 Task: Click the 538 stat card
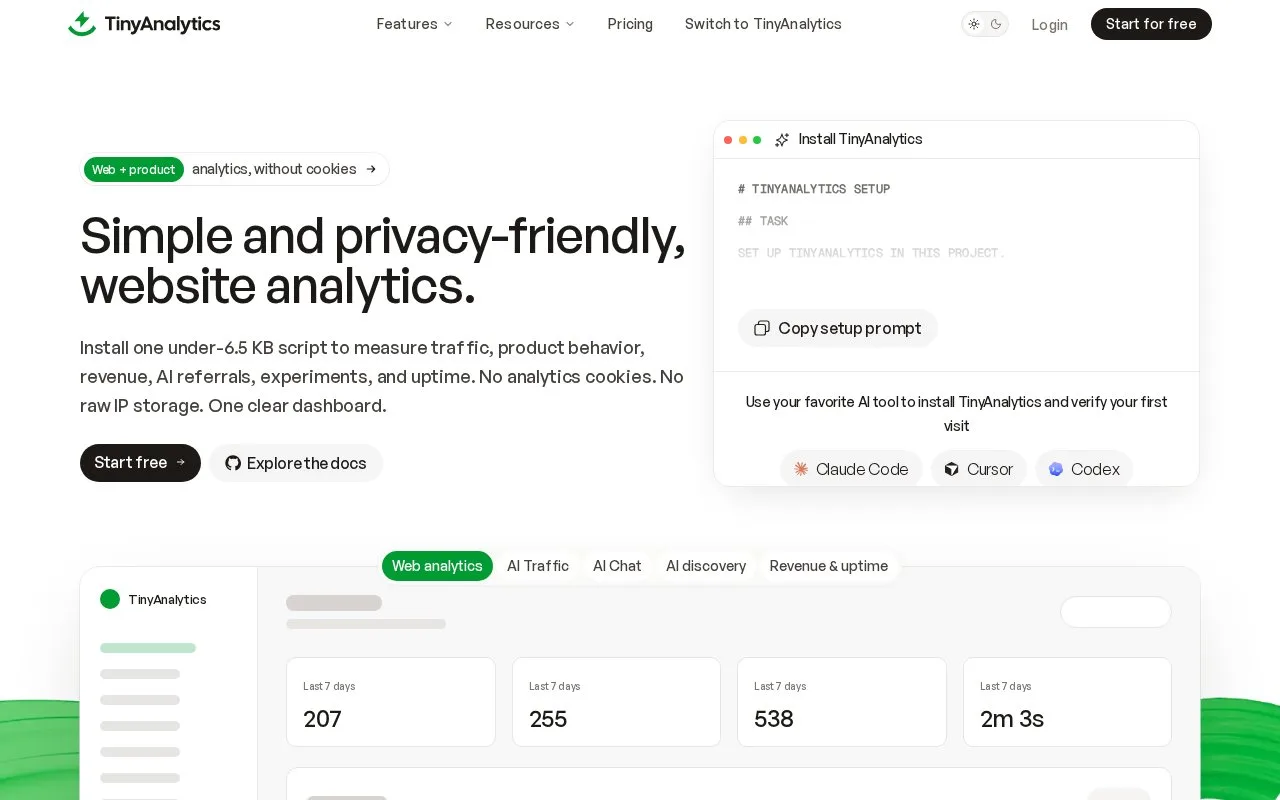[842, 702]
